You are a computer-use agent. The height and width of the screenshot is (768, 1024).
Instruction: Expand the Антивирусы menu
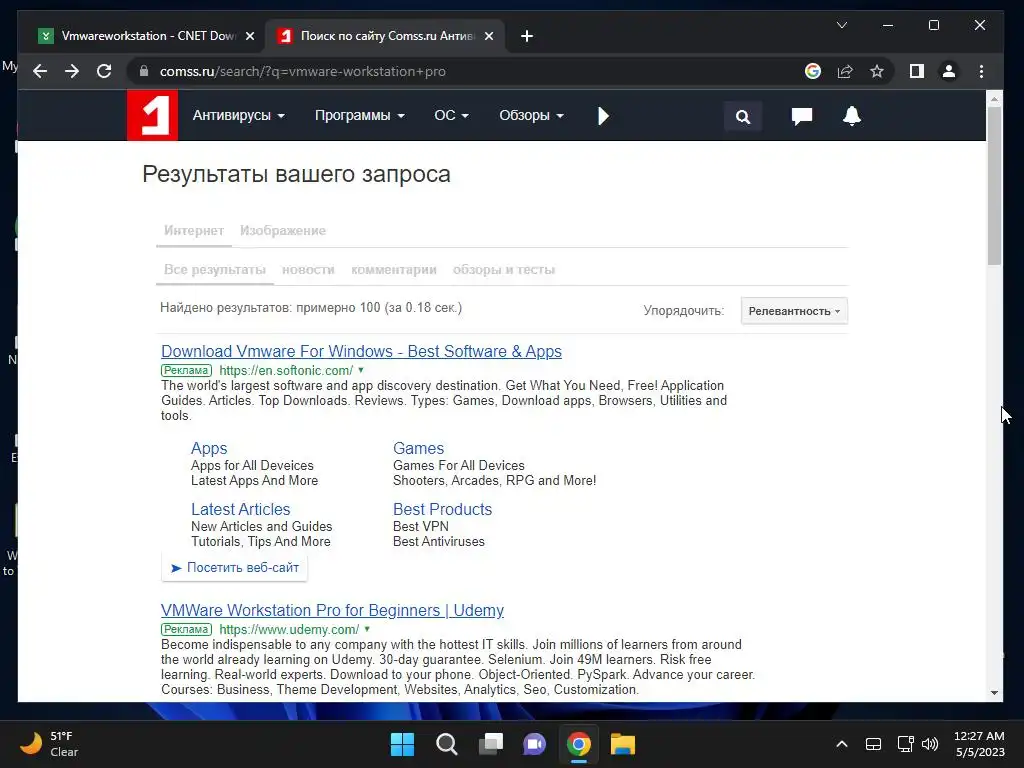coord(238,116)
